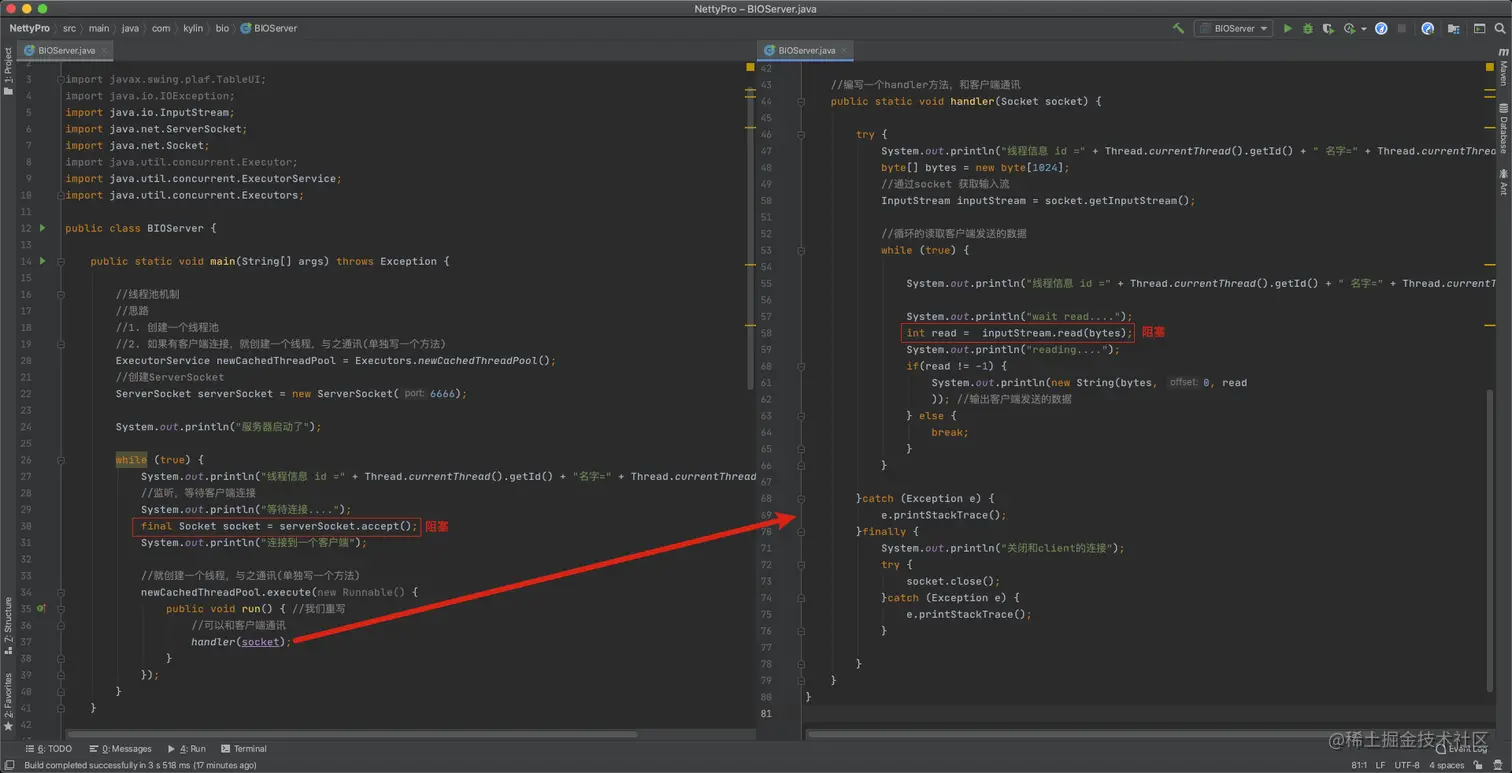Close the right BIOServer.java tab
Viewport: 1512px width, 773px height.
click(x=845, y=50)
